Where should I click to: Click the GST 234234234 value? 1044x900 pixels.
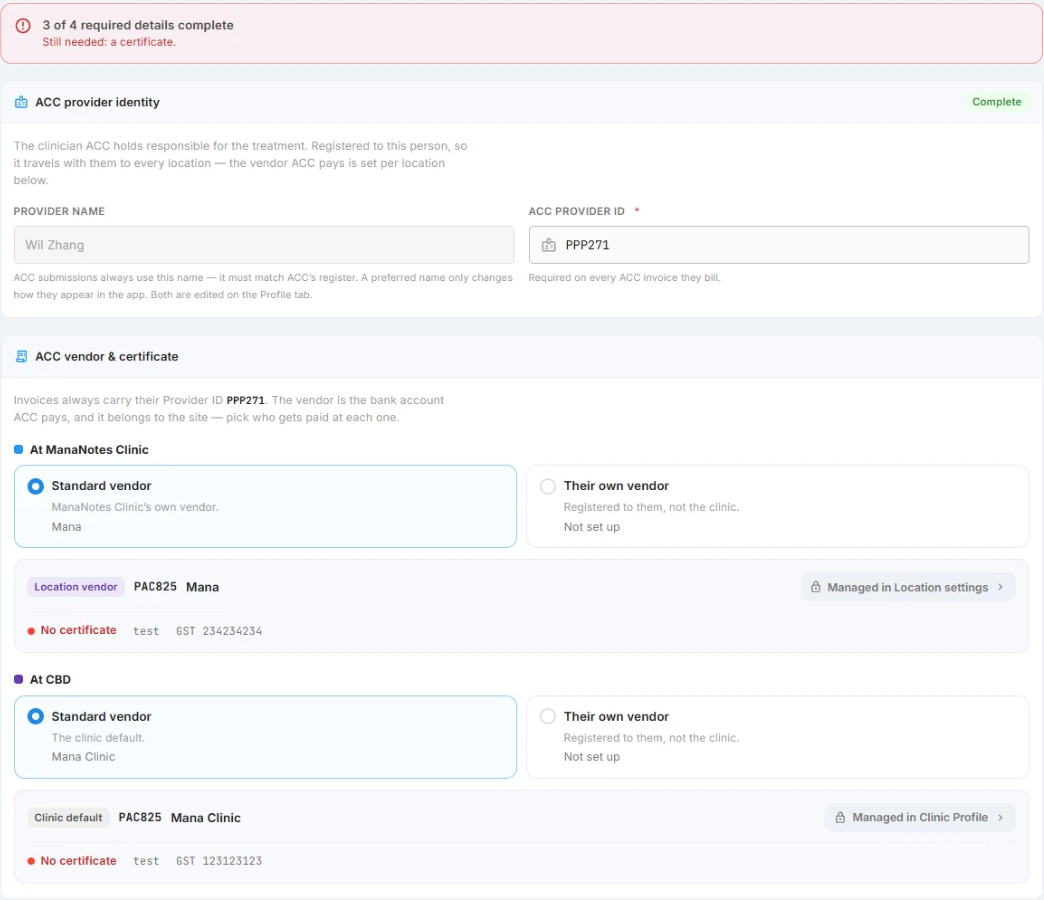coord(219,631)
